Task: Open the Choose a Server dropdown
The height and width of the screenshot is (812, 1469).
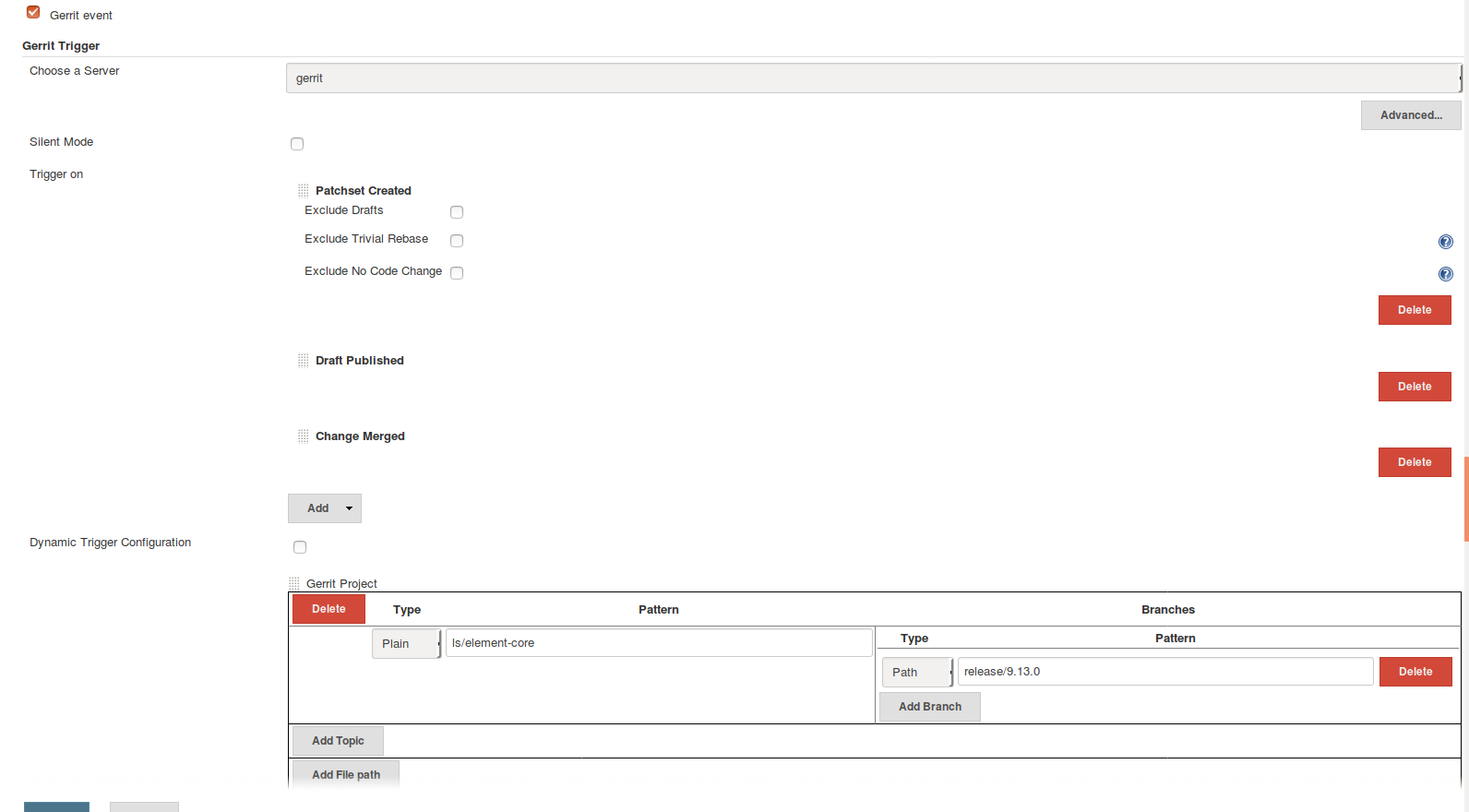Action: tap(873, 78)
